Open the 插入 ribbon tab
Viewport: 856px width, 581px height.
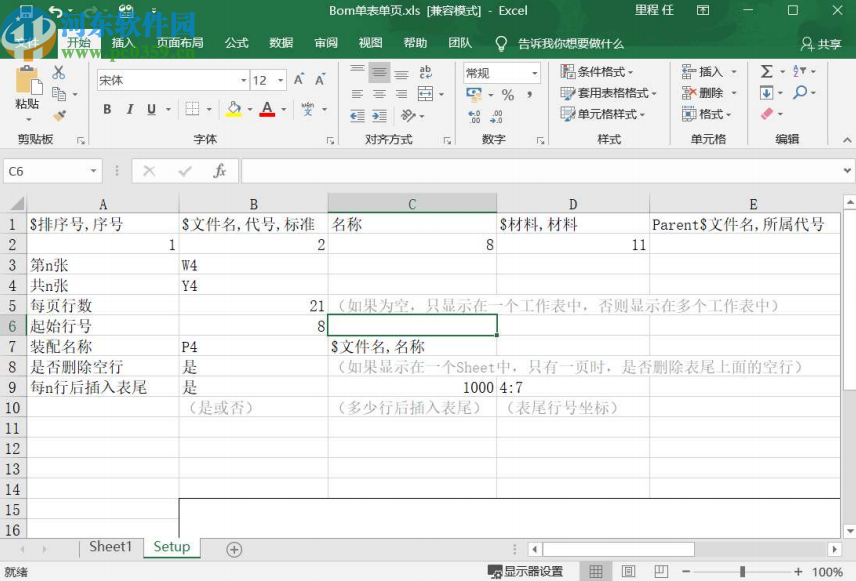click(x=122, y=43)
